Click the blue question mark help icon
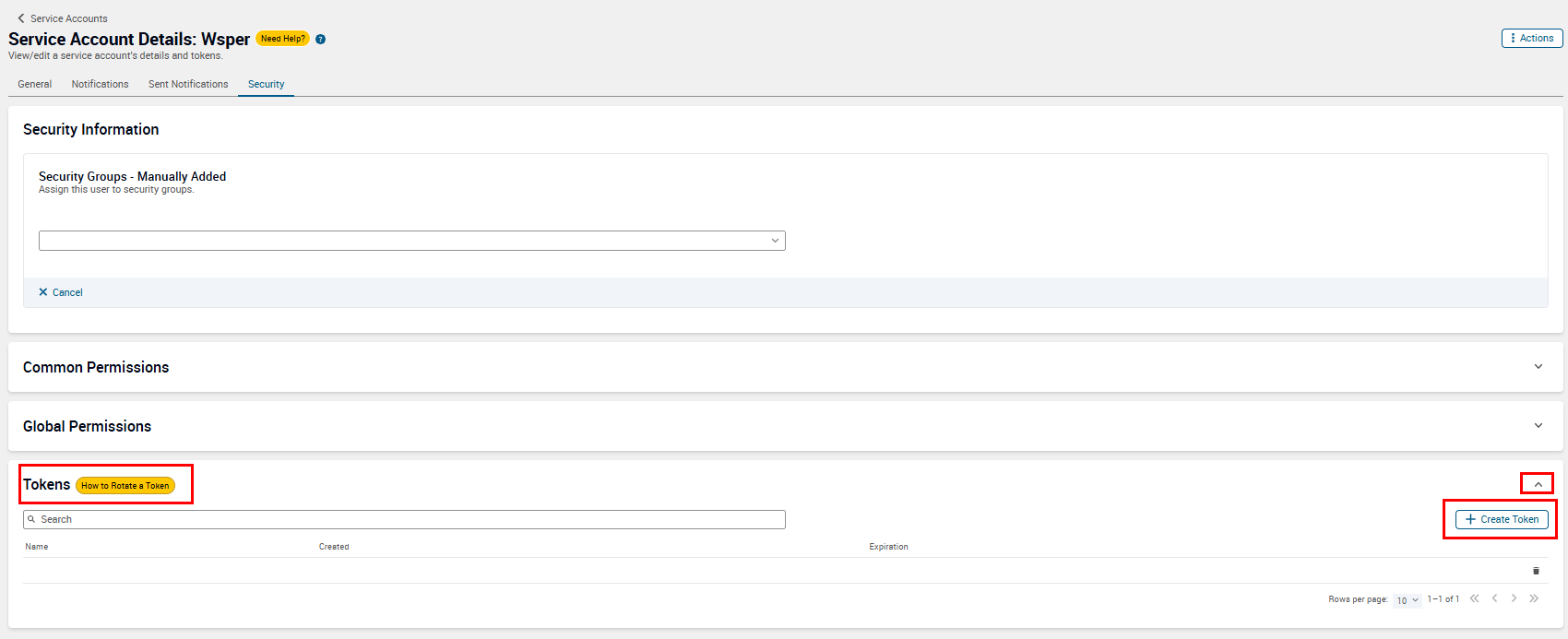Screen dimensions: 1568x639 click(x=320, y=39)
